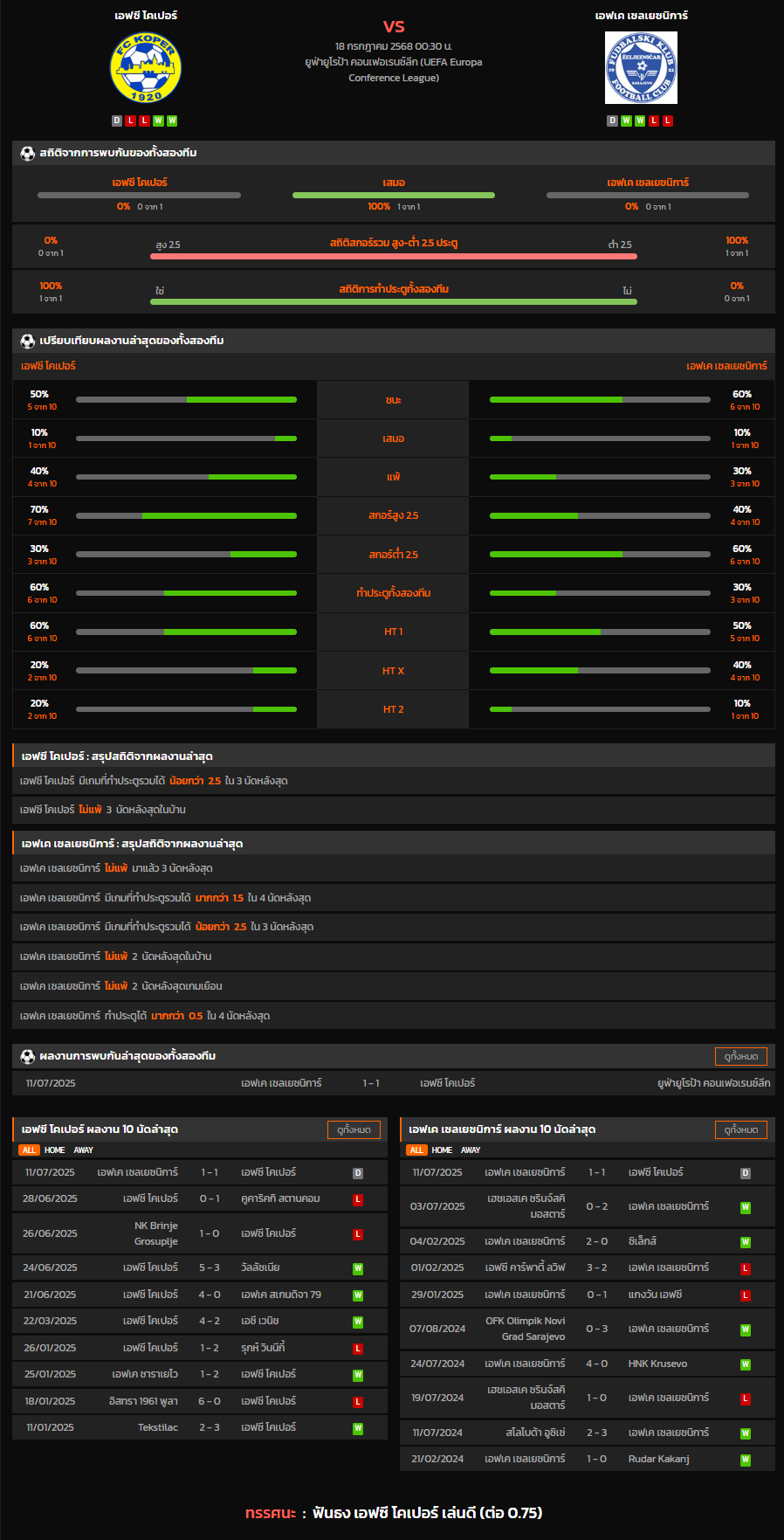Switch to HOME tab in Koper last 10 matches

click(55, 1150)
